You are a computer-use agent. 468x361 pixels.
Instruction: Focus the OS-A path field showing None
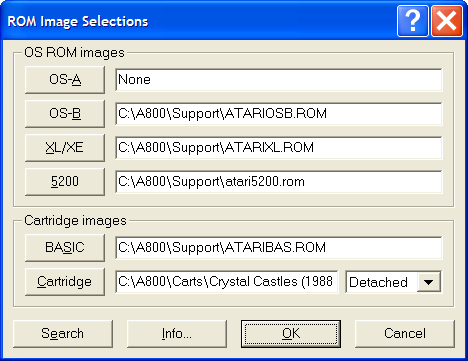(279, 80)
